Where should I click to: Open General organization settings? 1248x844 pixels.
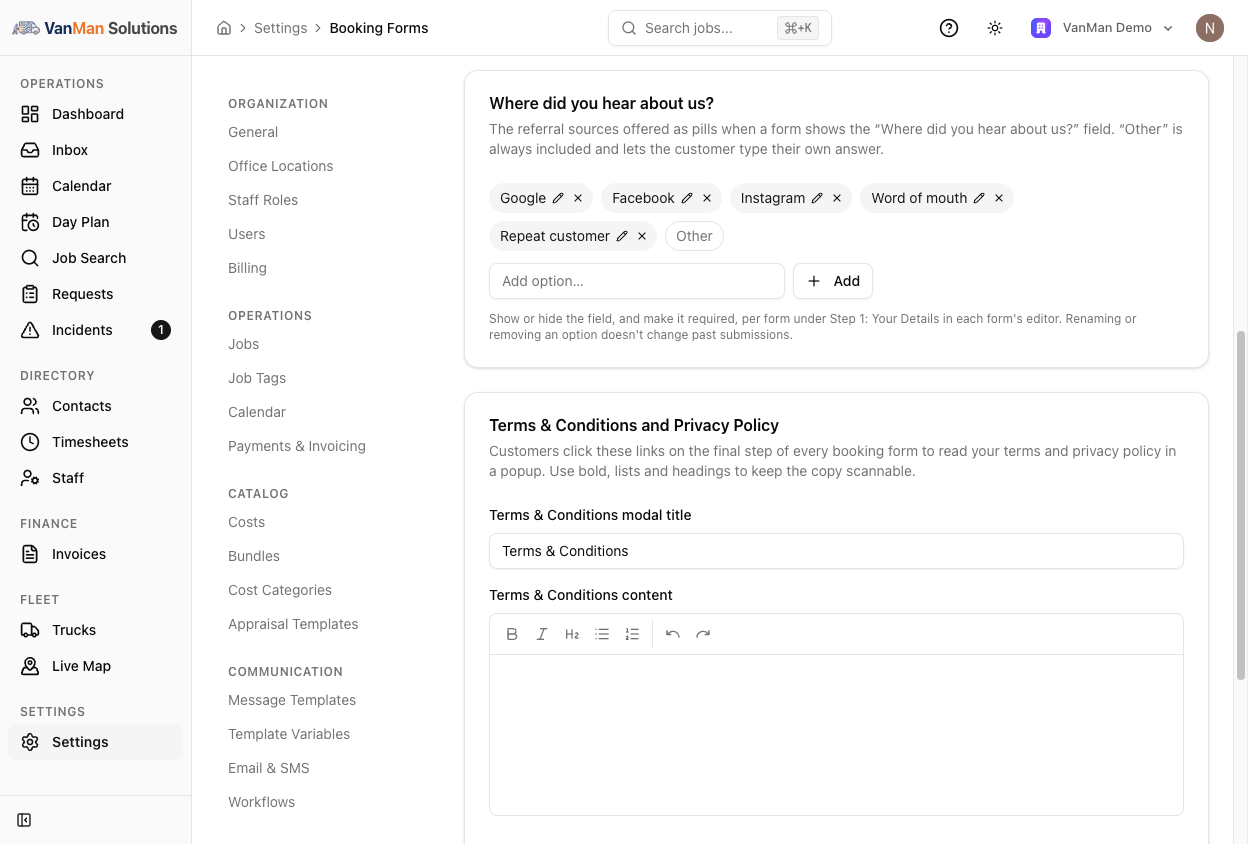pos(253,132)
